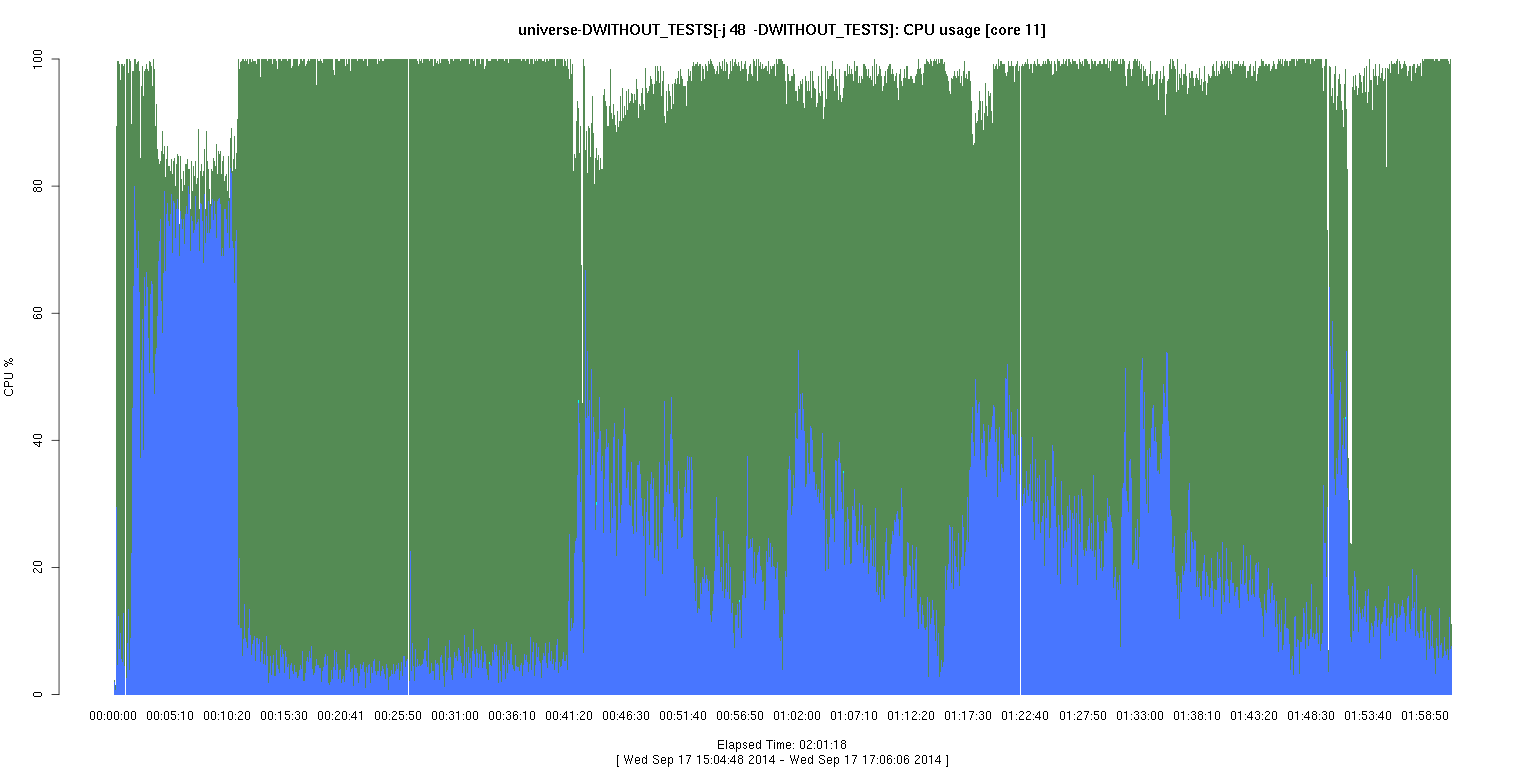This screenshot has height=768, width=1536.
Task: Click x-axis time label 01:27:50
Action: pos(1083,716)
